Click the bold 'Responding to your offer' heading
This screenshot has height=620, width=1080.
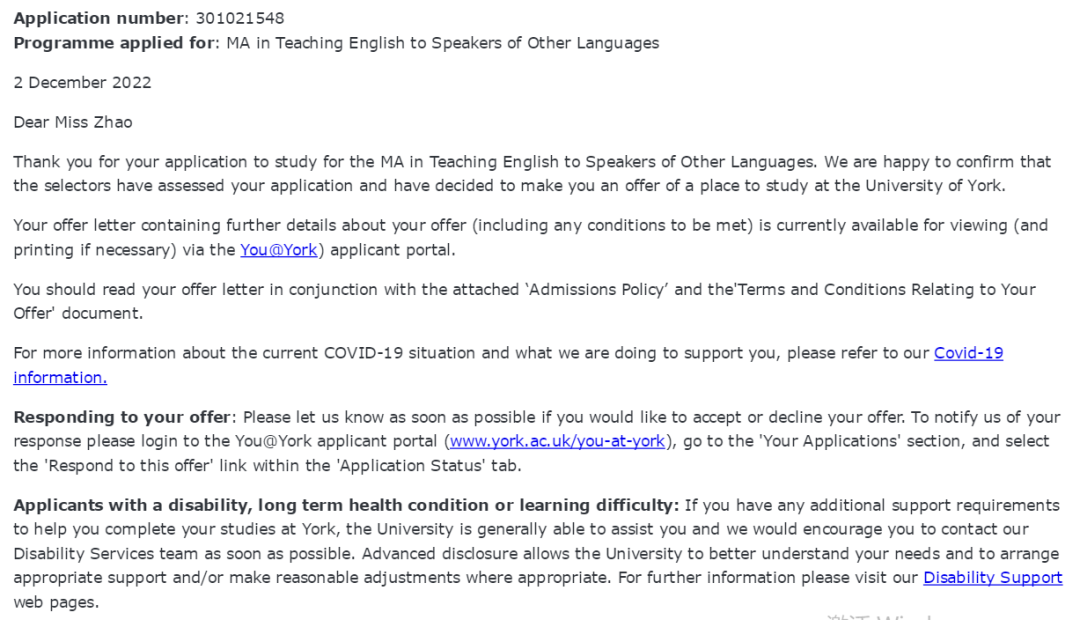[x=122, y=417]
